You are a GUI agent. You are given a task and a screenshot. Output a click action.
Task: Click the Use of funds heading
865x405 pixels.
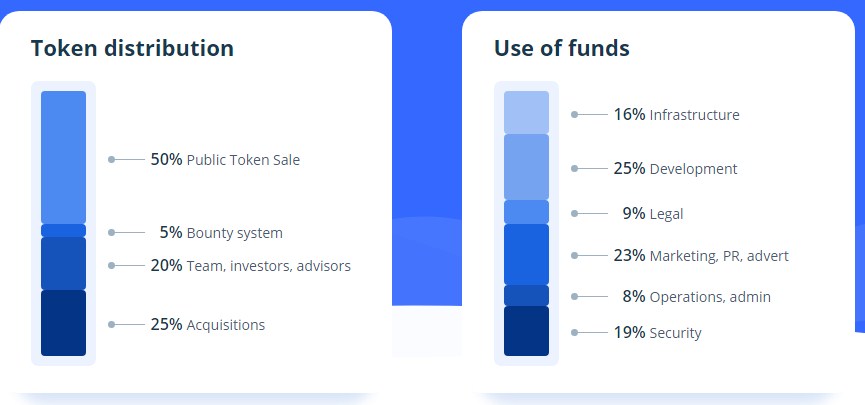click(x=562, y=48)
